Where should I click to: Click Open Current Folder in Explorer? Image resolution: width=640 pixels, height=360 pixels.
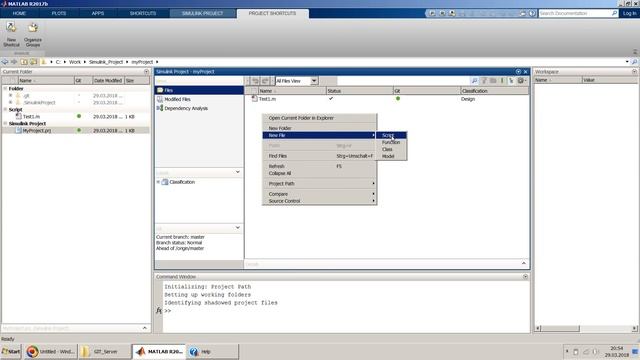[x=319, y=118]
